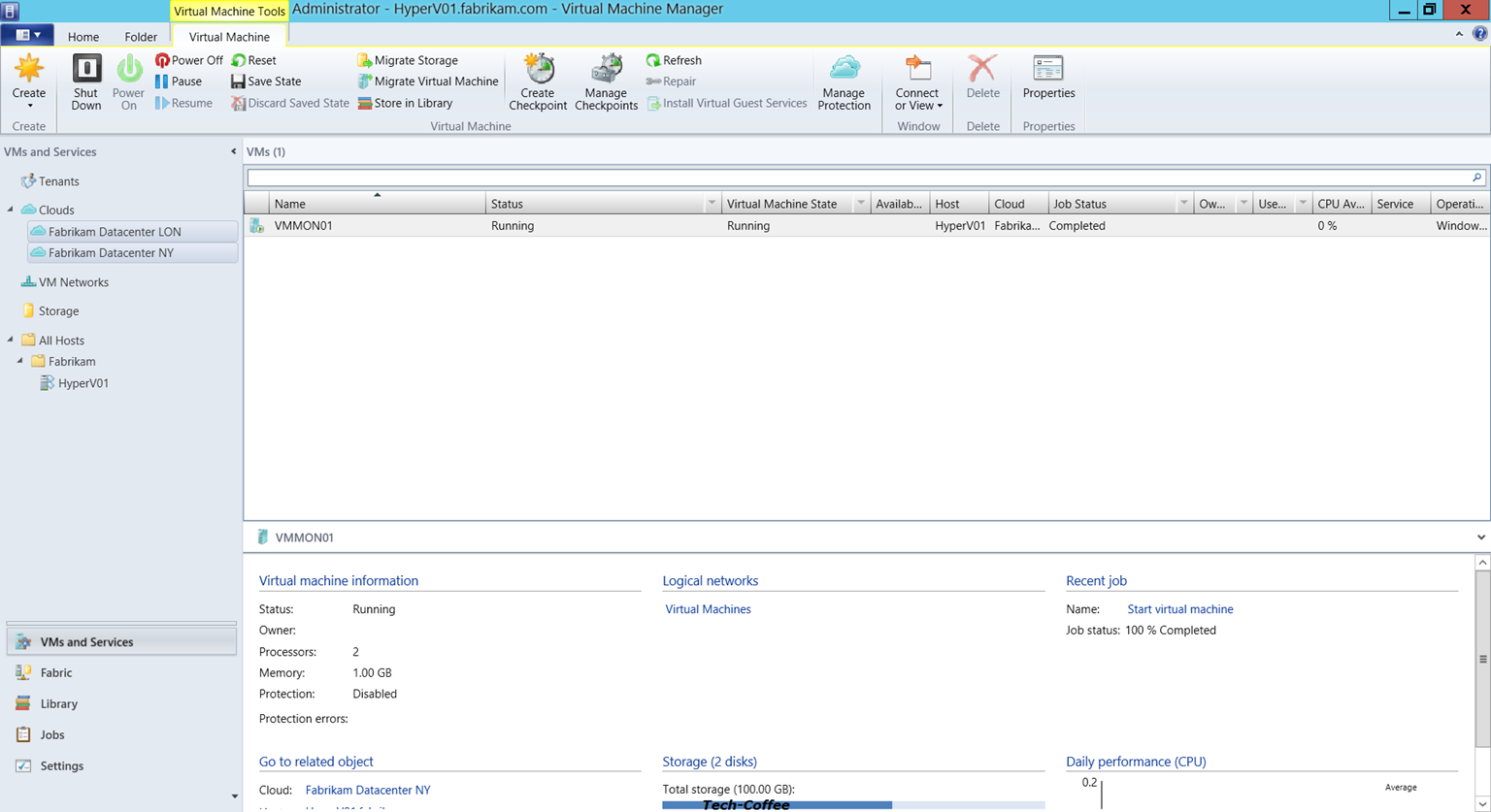Choose Migrate Storage
This screenshot has width=1491, height=812.
click(x=408, y=60)
